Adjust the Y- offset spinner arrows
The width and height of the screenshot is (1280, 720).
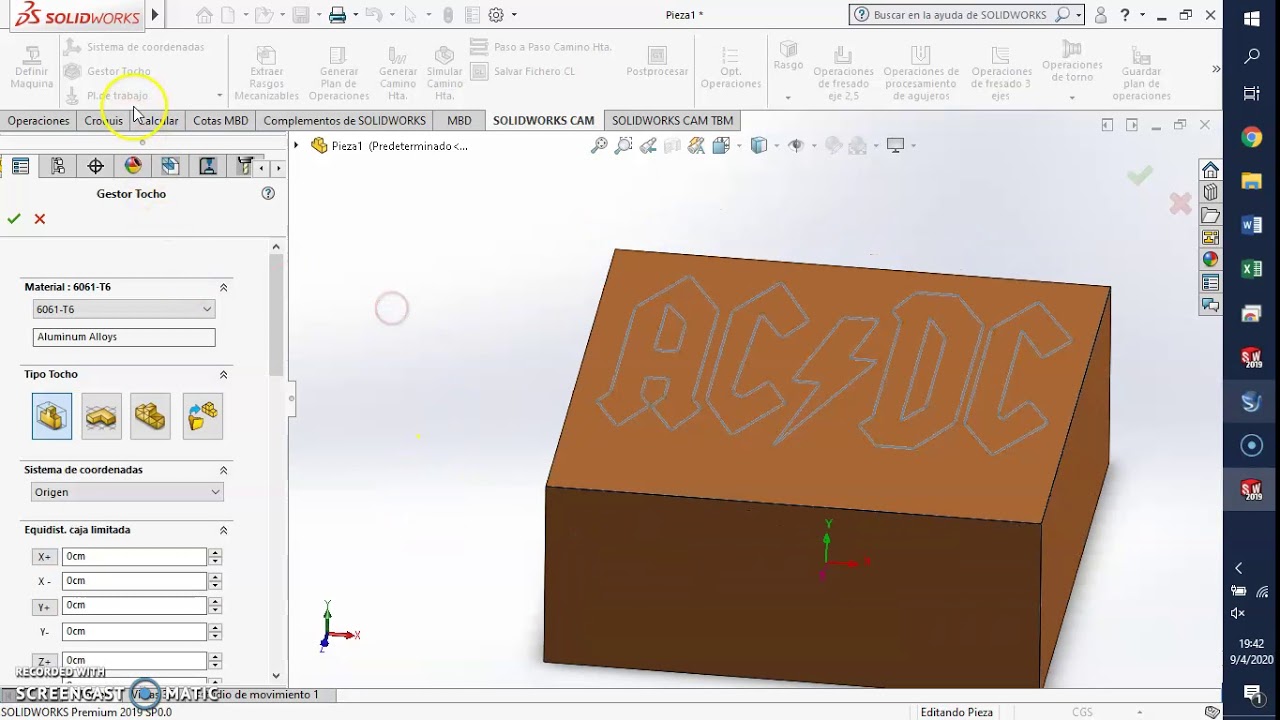[x=215, y=631]
